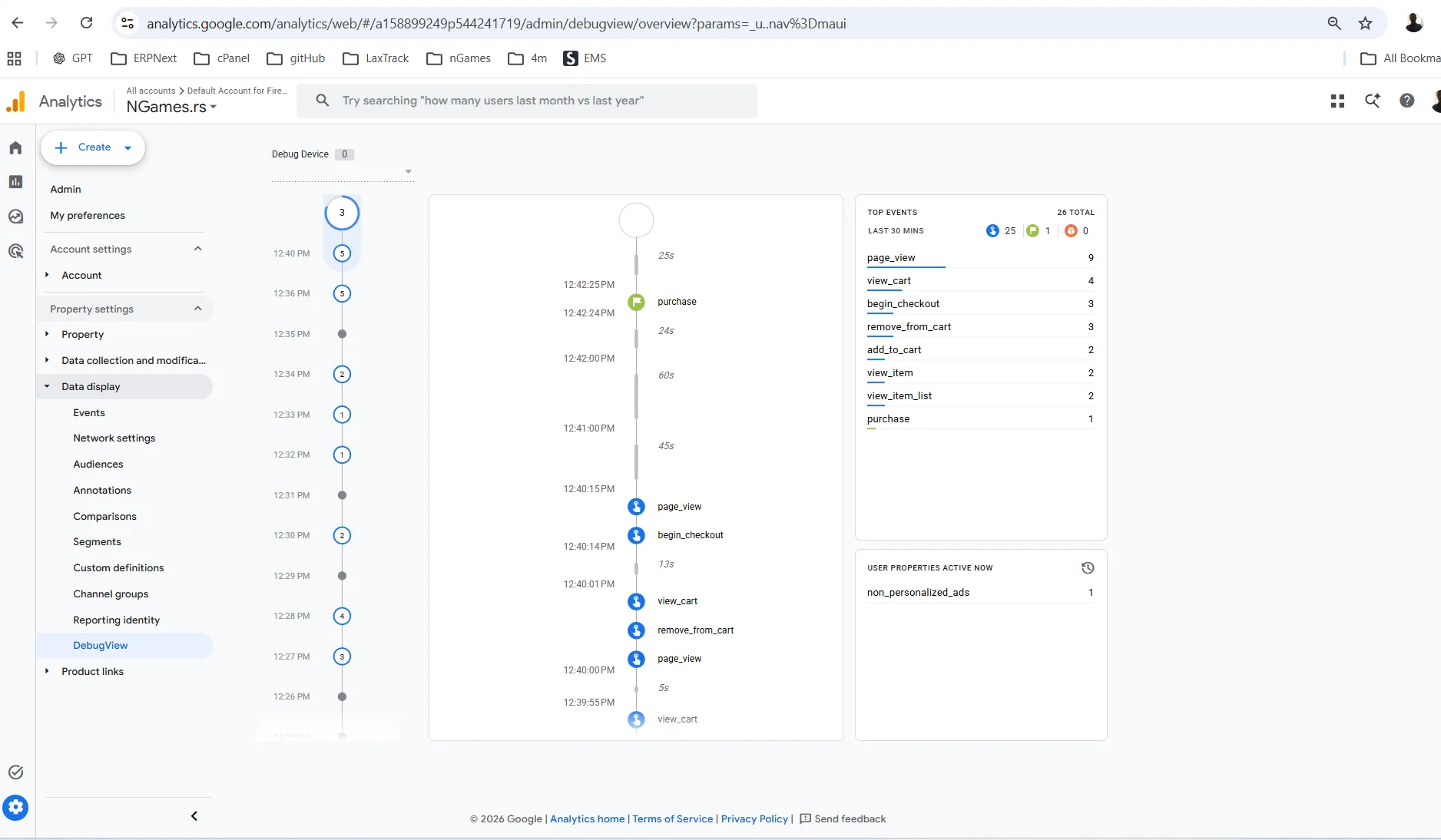The height and width of the screenshot is (840, 1441).
Task: Expand the Account tree item
Action: tap(47, 275)
